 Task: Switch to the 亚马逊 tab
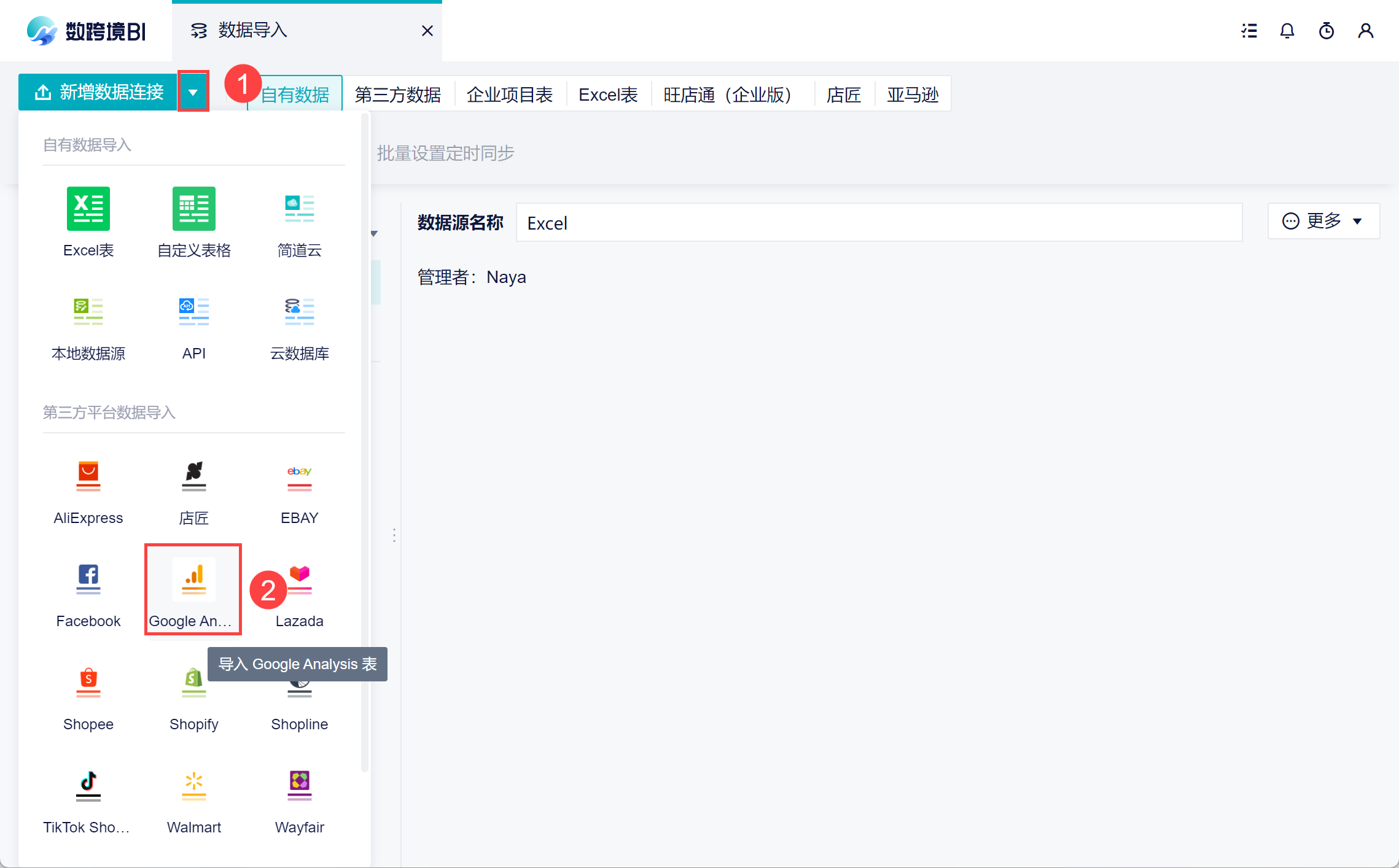(912, 95)
